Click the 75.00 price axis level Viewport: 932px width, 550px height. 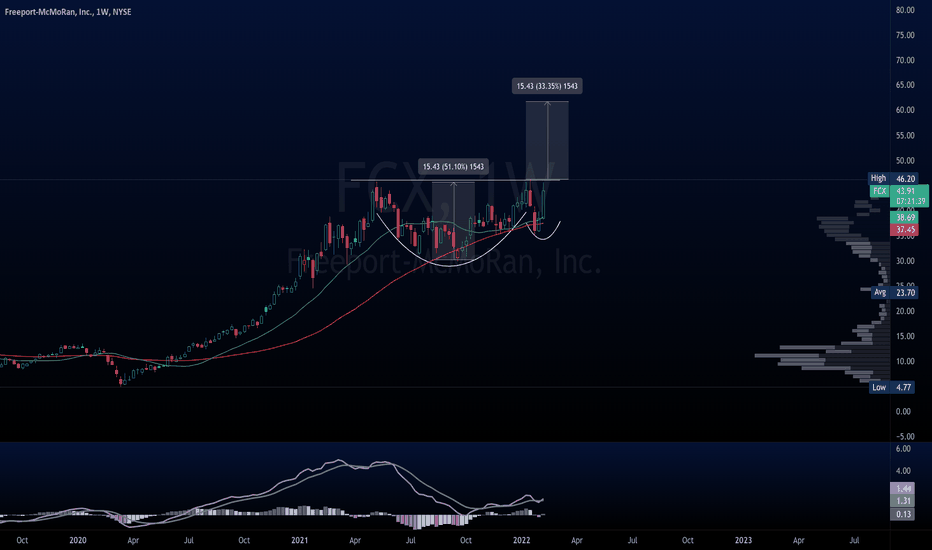coord(905,35)
